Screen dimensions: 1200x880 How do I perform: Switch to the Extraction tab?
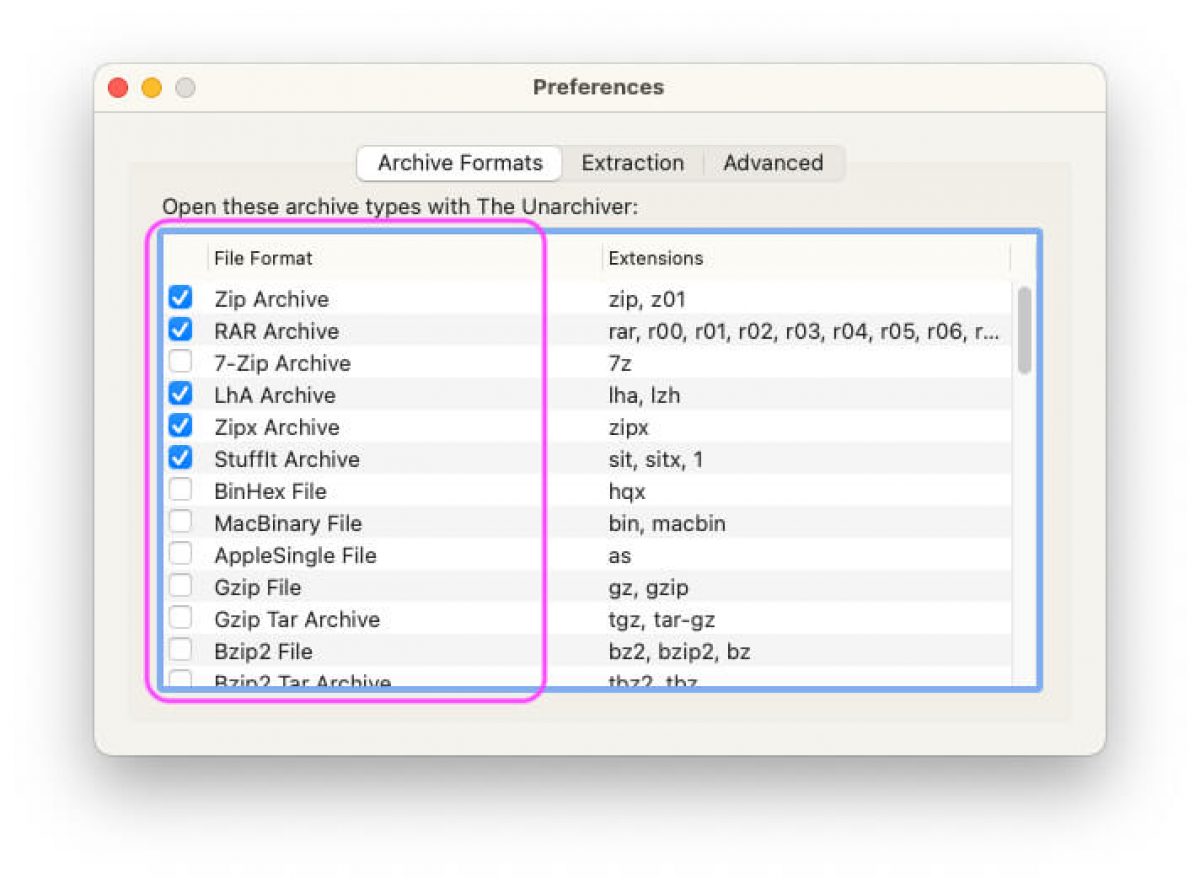(633, 162)
